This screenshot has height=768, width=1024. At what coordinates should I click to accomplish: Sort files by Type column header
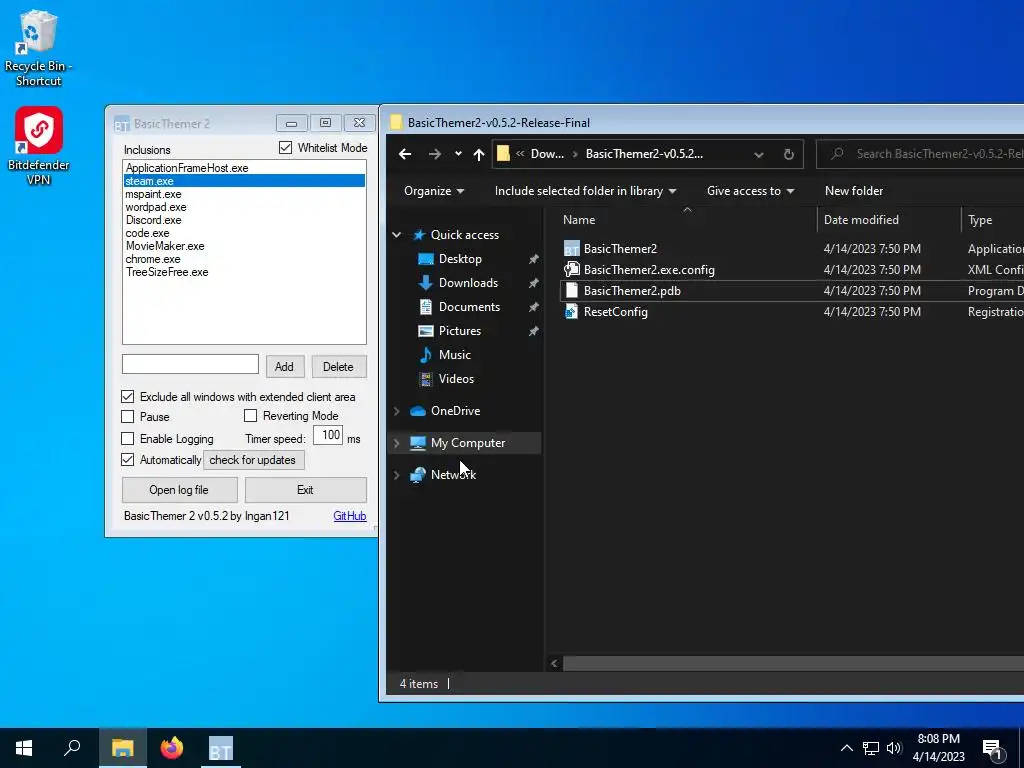click(993, 220)
